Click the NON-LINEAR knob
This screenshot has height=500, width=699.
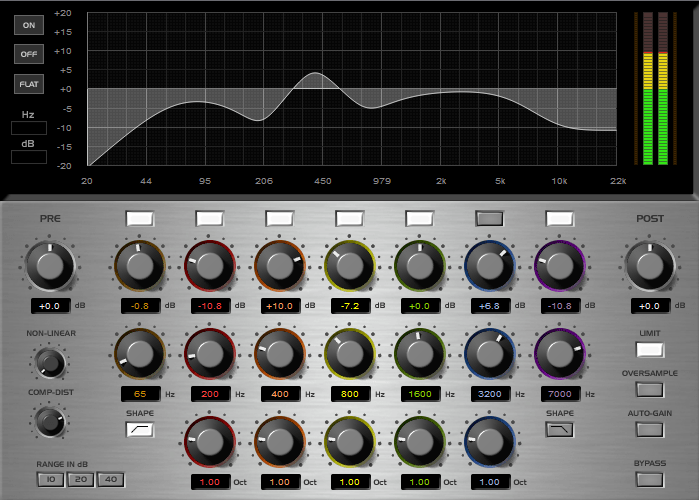48,362
